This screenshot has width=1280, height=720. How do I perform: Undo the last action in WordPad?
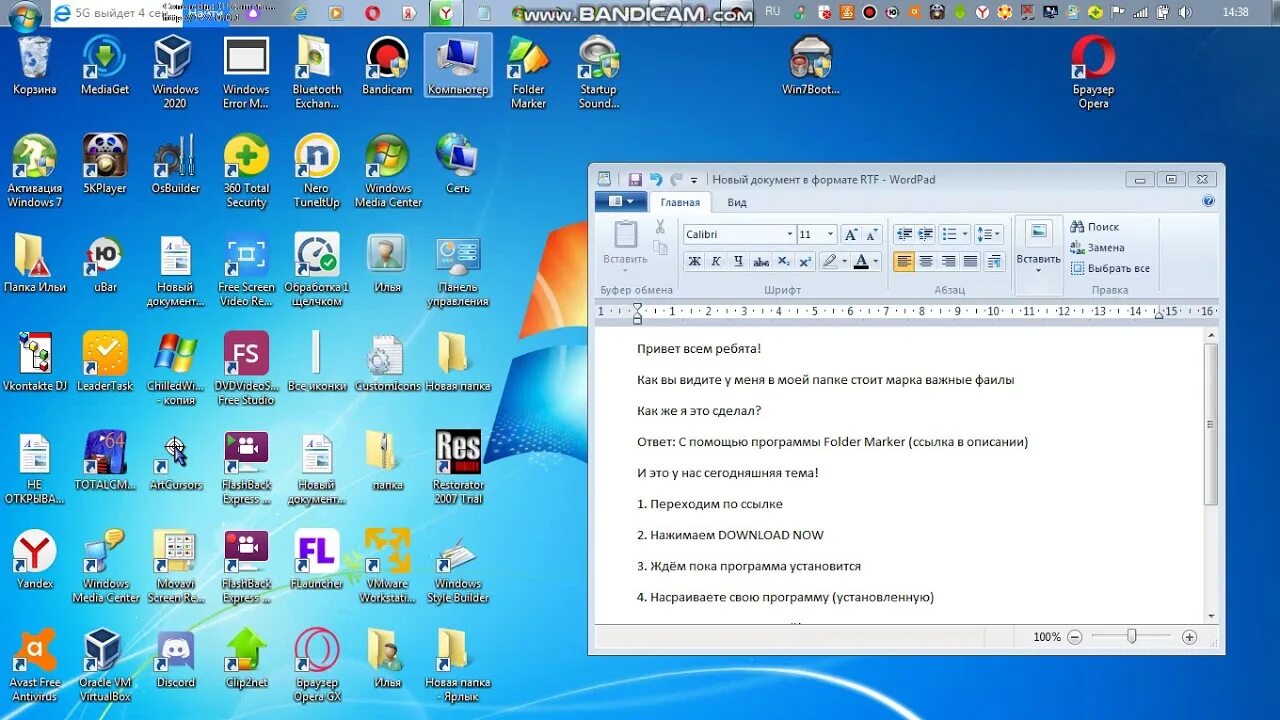pyautogui.click(x=656, y=180)
